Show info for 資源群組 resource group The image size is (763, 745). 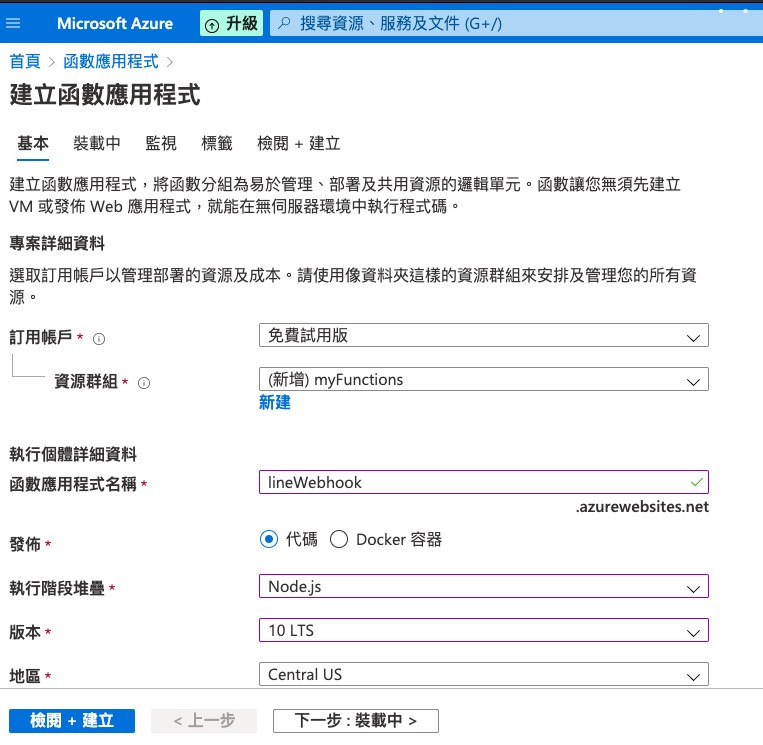point(144,383)
